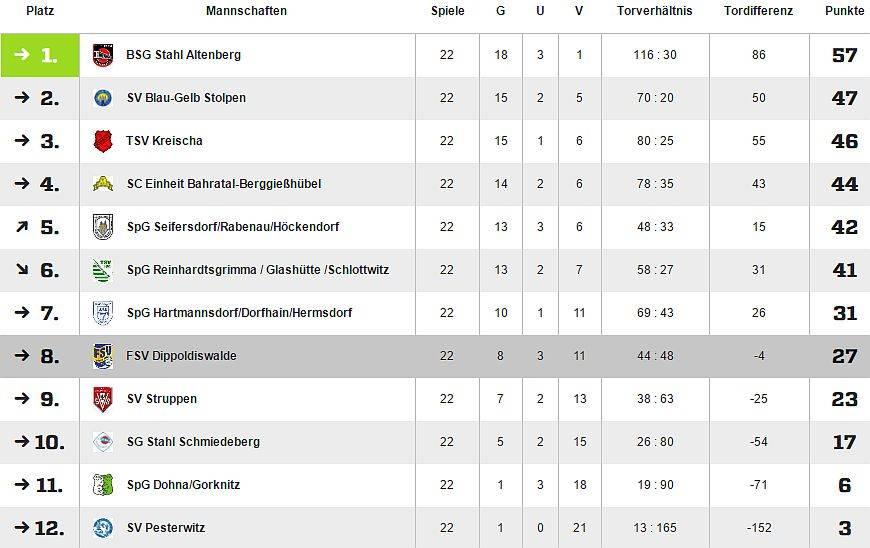Image resolution: width=870 pixels, height=548 pixels.
Task: Click the downward trend arrow at place 6
Action: 22,270
